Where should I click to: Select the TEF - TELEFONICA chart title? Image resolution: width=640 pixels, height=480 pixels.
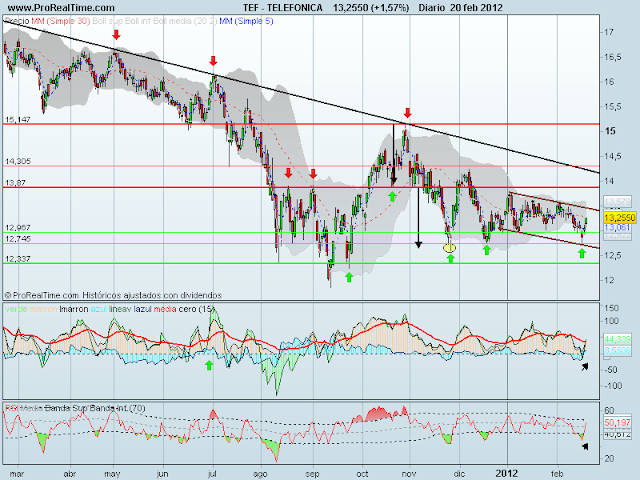coord(282,7)
